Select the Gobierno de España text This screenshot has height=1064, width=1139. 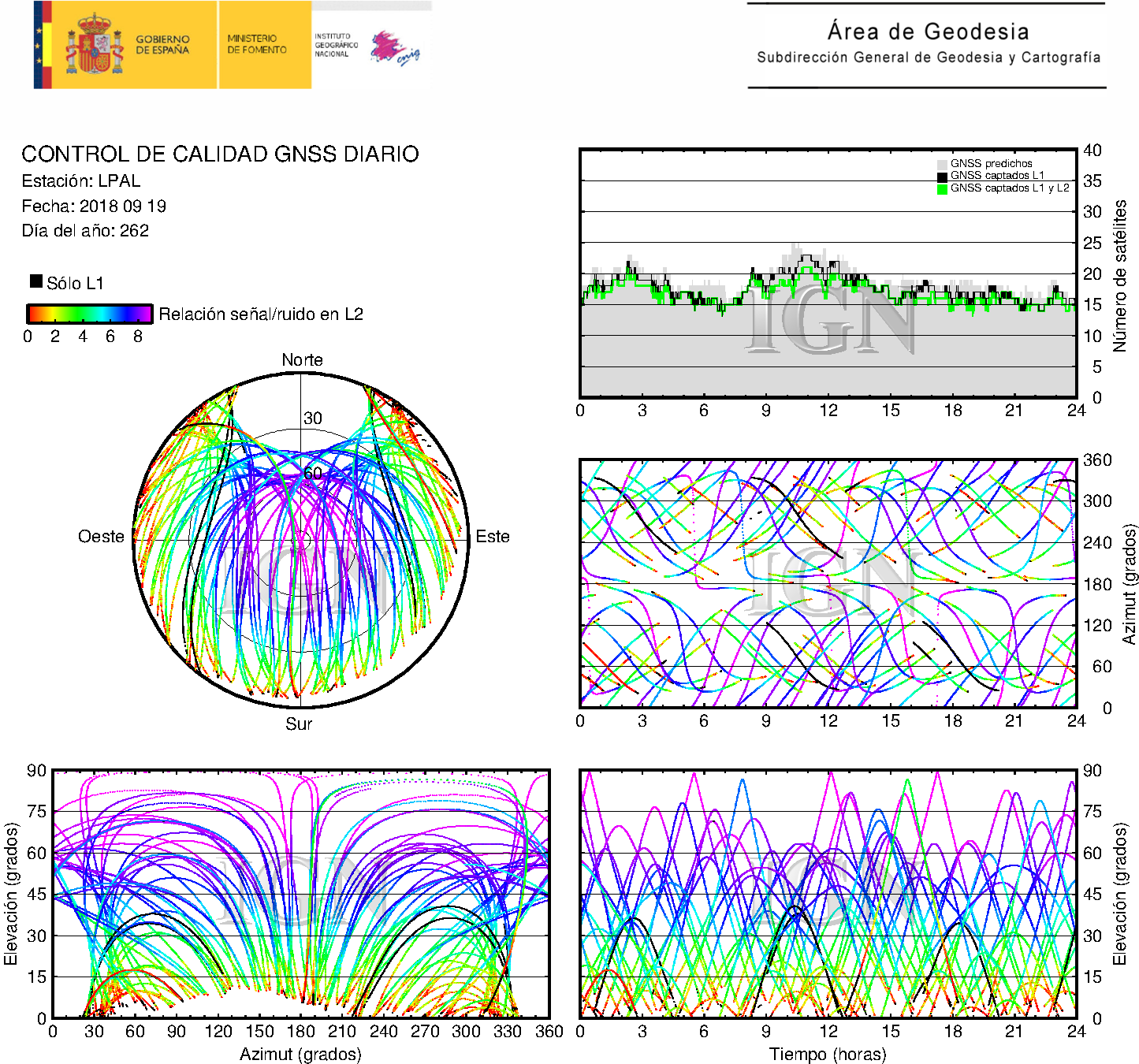162,44
